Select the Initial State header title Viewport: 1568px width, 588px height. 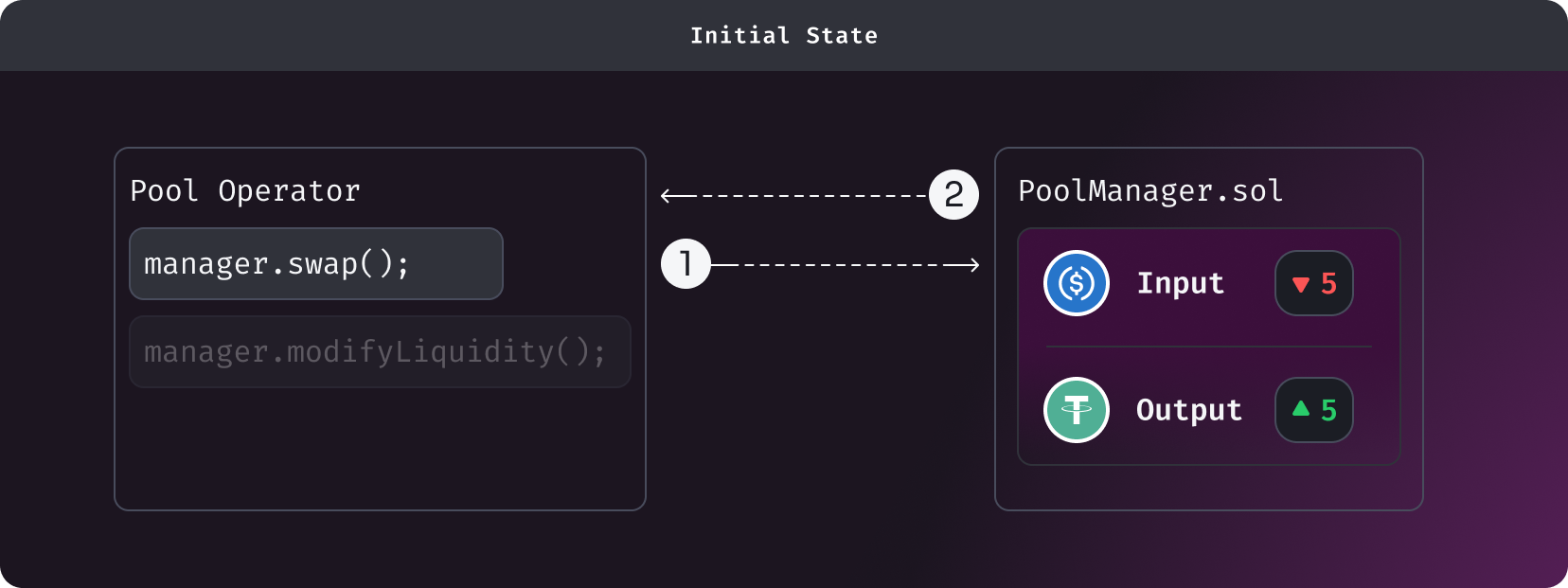point(784,36)
